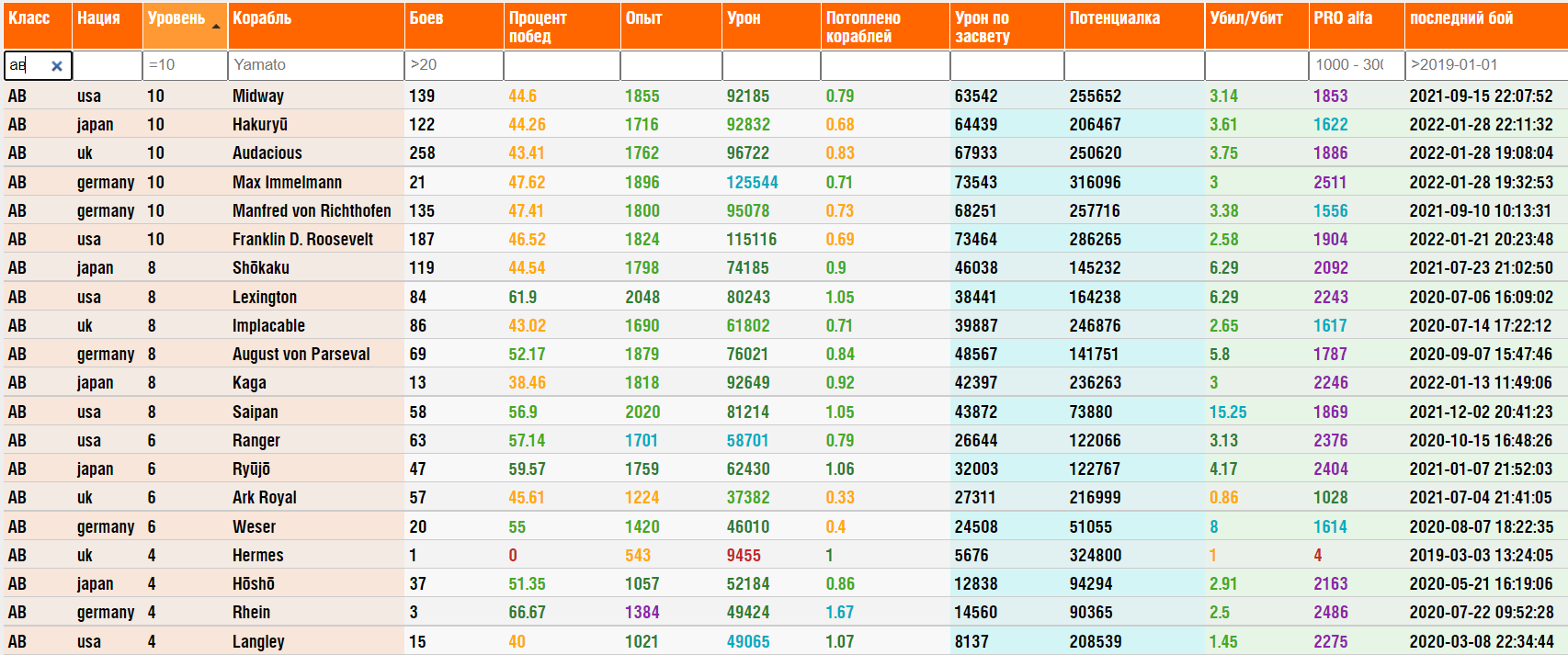Sort by PRO alfa column header
This screenshot has width=1568, height=655.
1343,18
